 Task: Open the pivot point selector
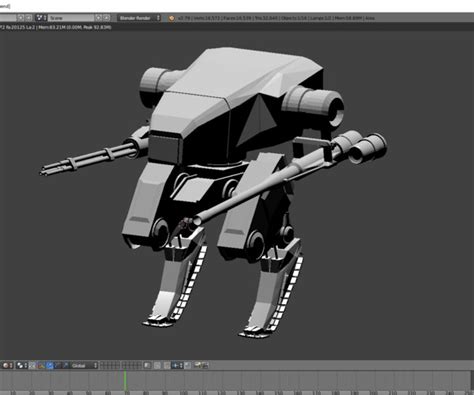click(22, 365)
